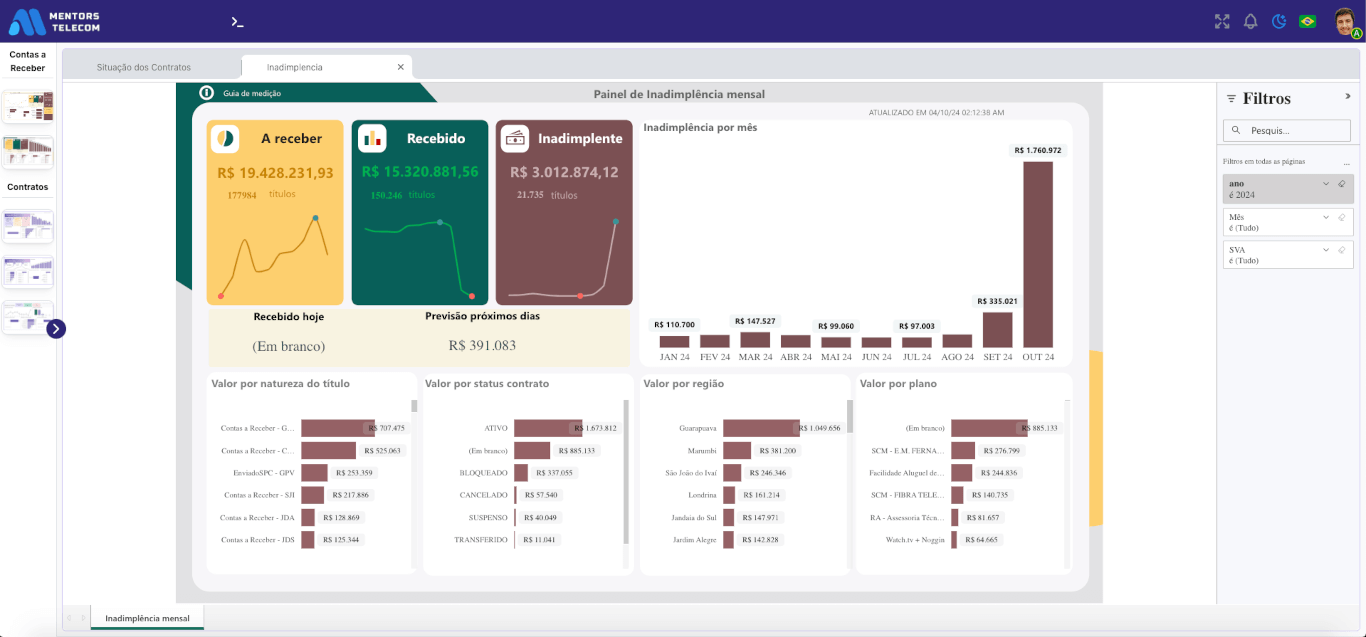Screen dimensions: 1366x637
Task: Enter fullscreen with the expand arrows icon
Action: pyautogui.click(x=1222, y=21)
